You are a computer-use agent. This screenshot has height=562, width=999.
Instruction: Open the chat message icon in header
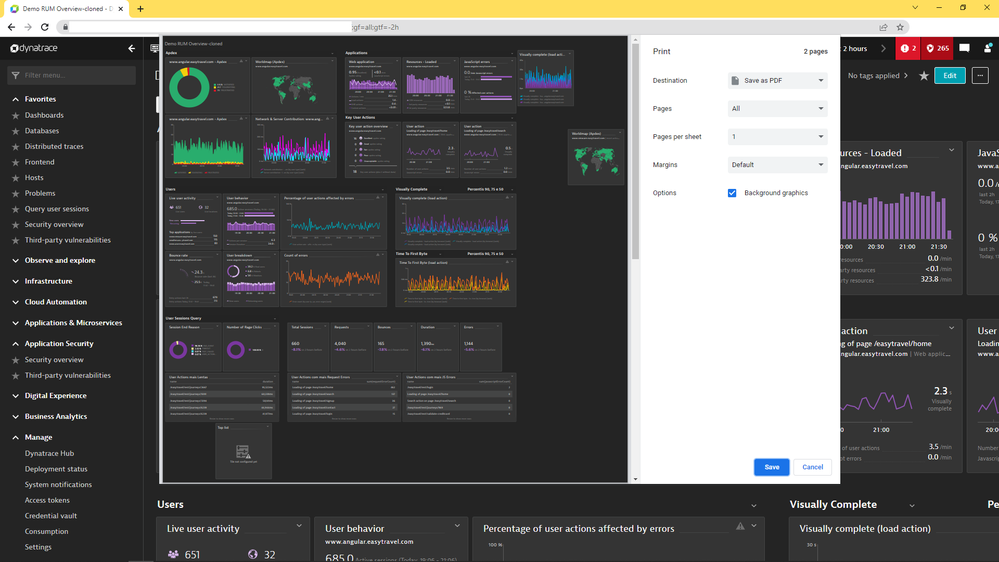(964, 48)
